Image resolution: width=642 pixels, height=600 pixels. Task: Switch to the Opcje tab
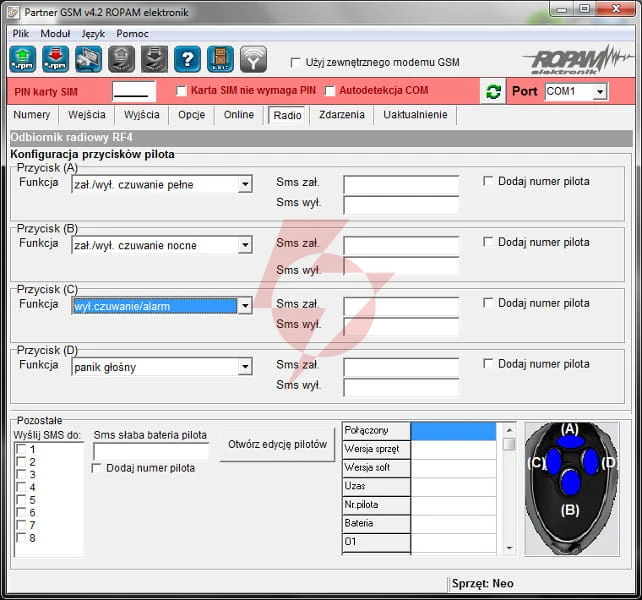(x=192, y=115)
